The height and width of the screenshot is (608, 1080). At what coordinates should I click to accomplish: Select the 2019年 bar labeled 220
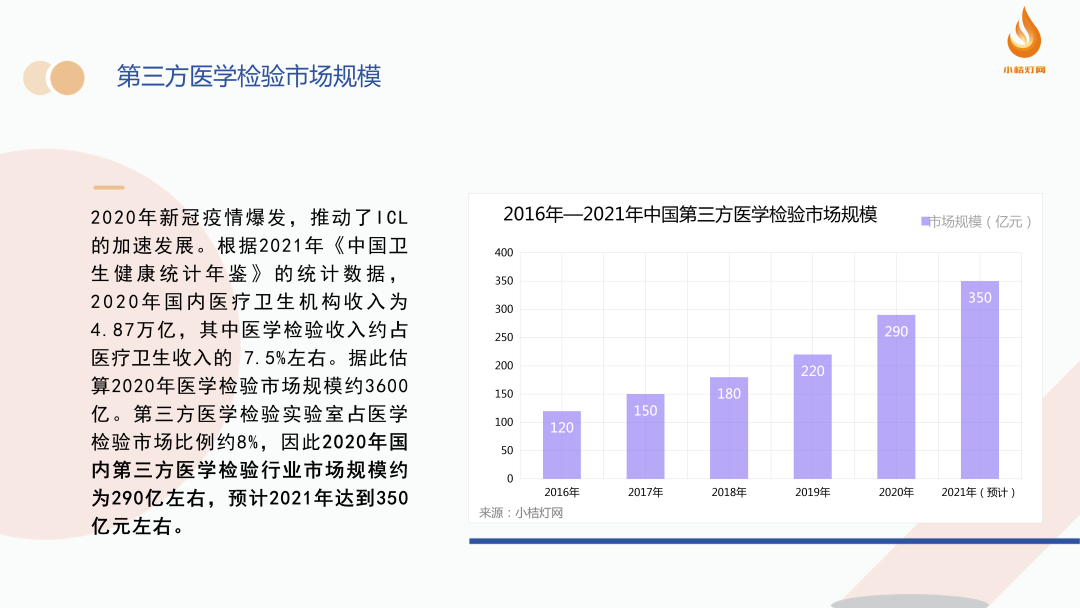[813, 417]
